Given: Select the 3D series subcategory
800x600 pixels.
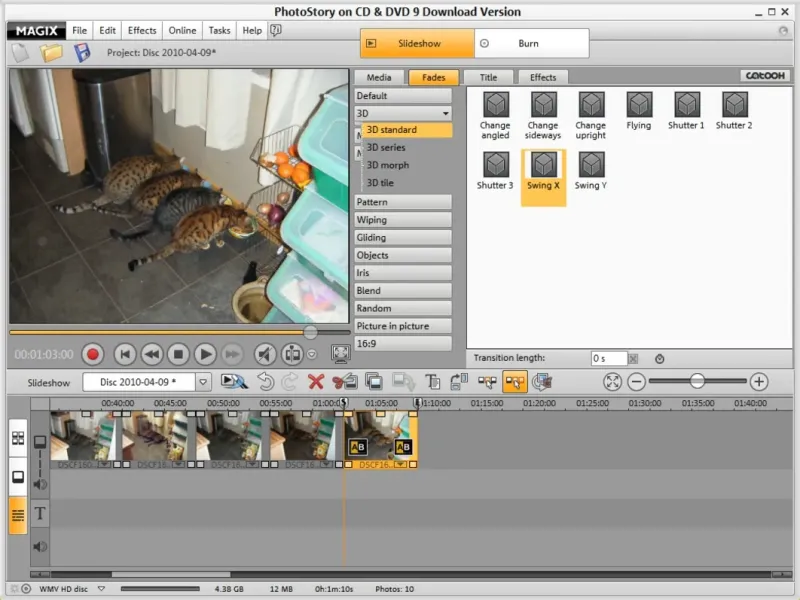Looking at the screenshot, I should (x=386, y=147).
